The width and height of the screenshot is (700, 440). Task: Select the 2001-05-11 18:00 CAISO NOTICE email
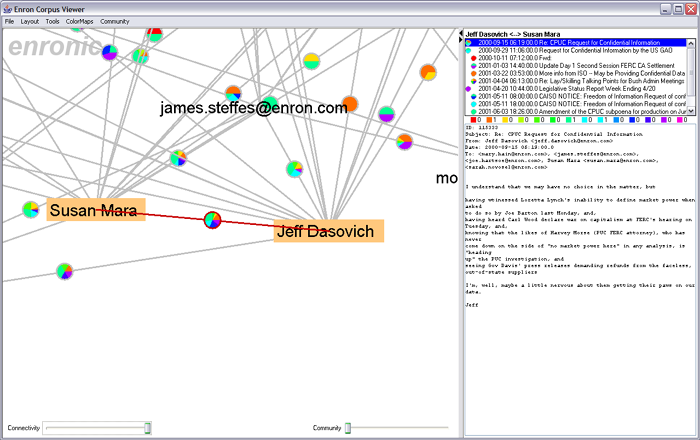[x=575, y=104]
